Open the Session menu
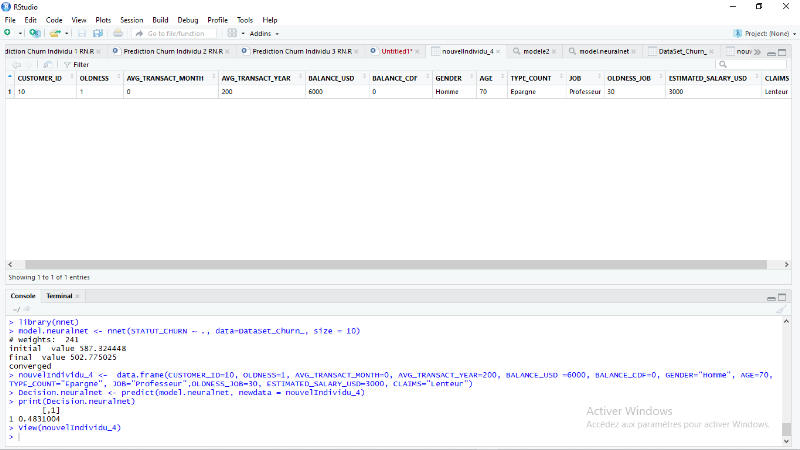Image resolution: width=800 pixels, height=450 pixels. tap(131, 19)
